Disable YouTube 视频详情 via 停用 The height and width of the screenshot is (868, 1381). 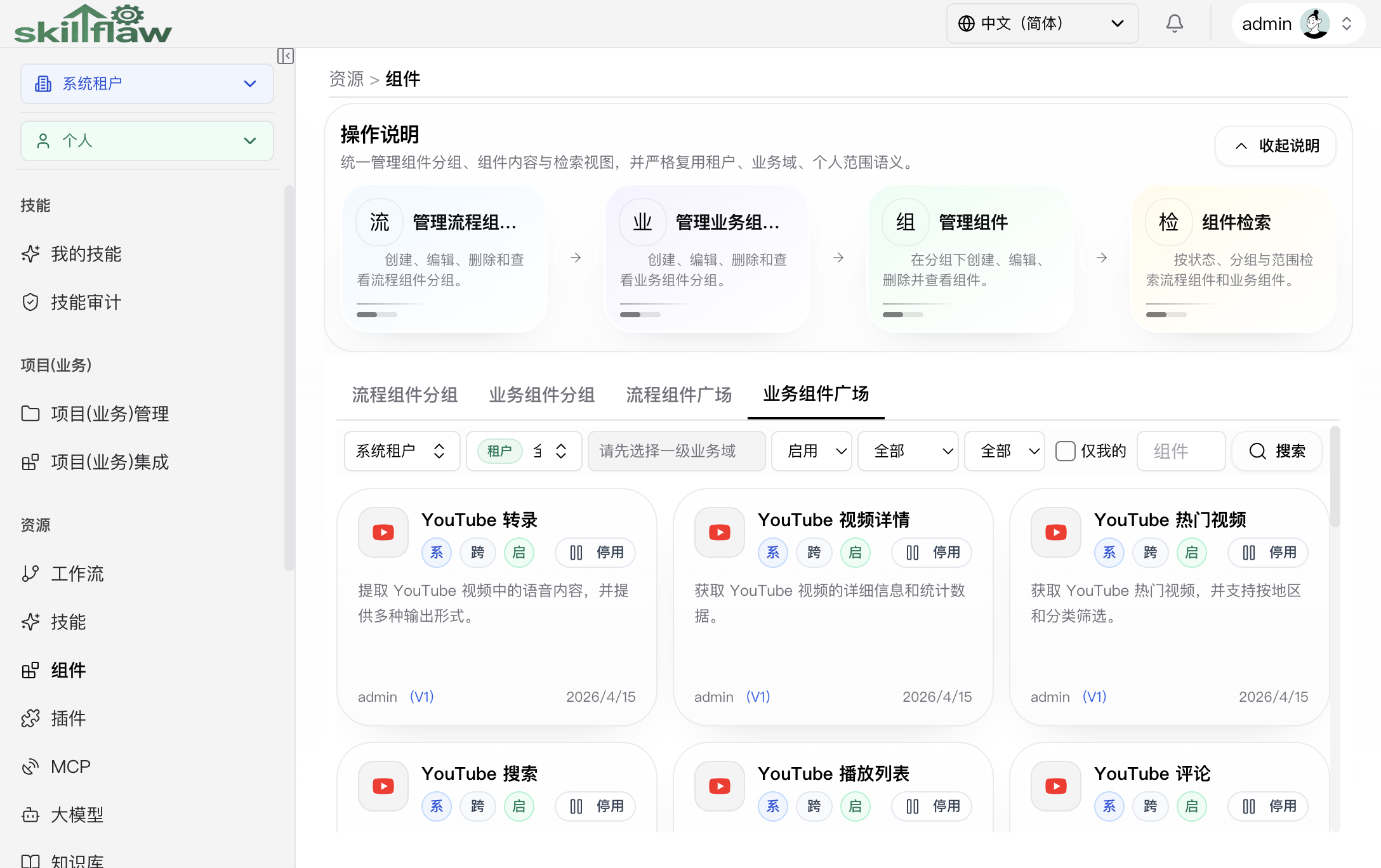[932, 553]
